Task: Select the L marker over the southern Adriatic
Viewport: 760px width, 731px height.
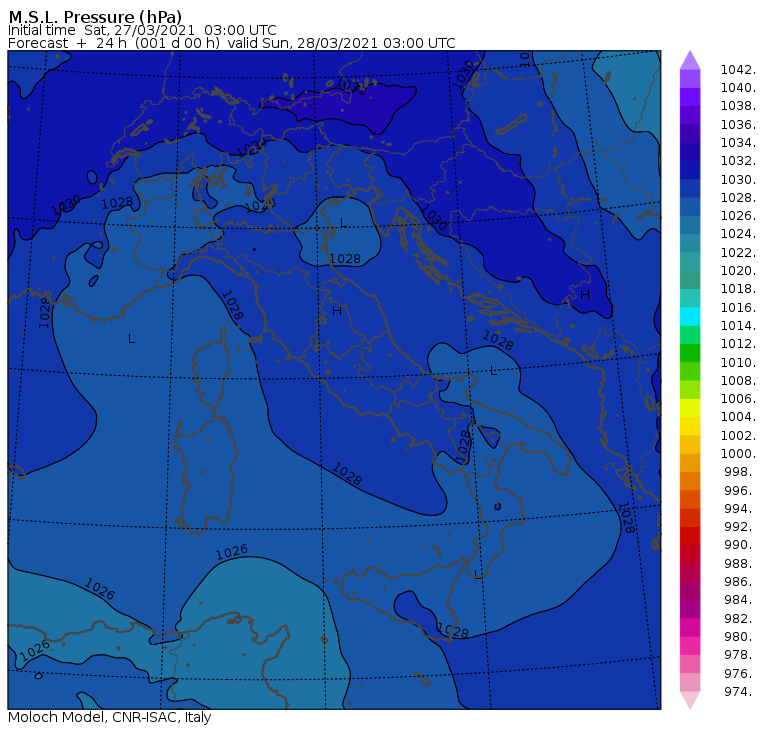Action: (493, 371)
